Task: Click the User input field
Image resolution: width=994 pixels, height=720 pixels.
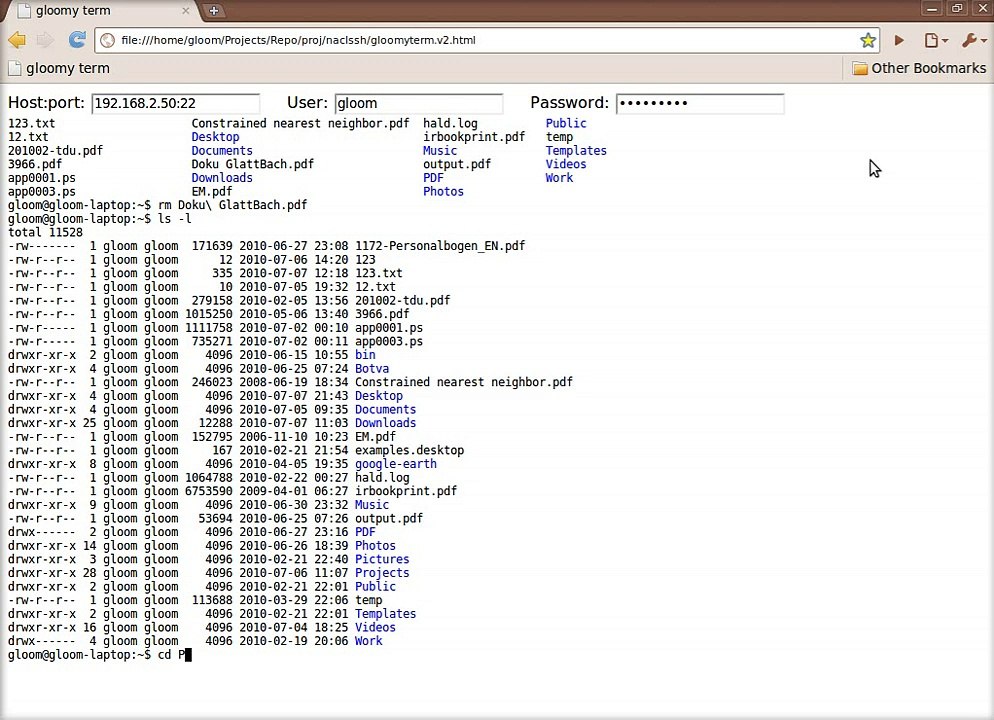Action: 418,103
